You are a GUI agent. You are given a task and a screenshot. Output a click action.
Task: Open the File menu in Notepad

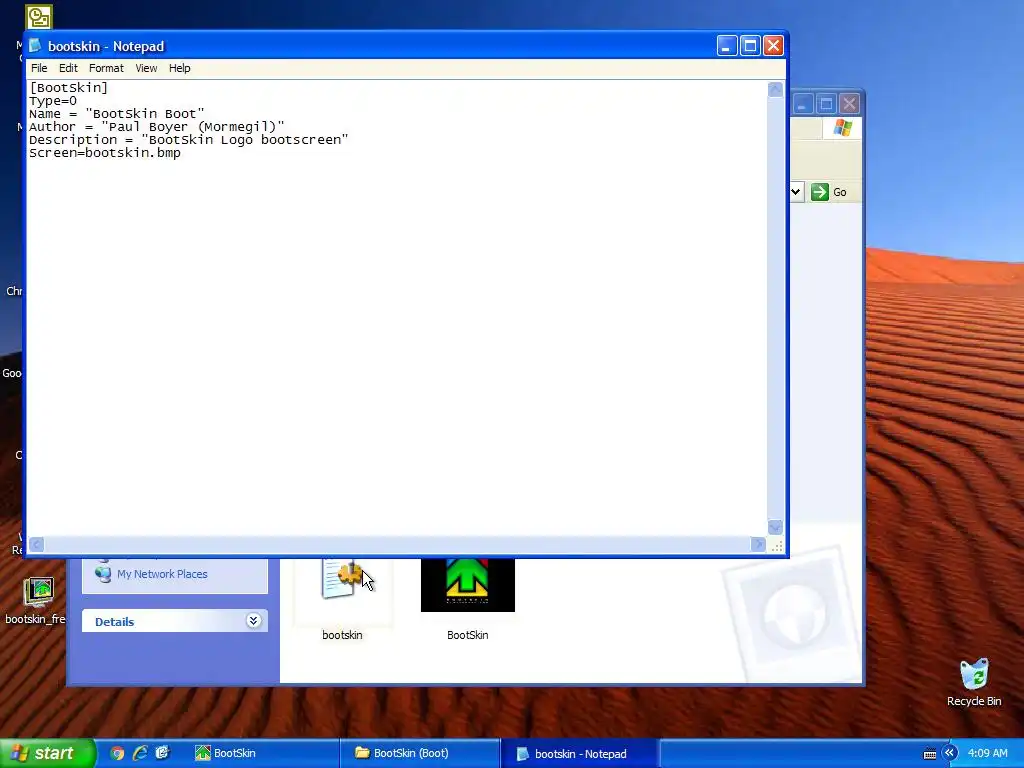click(39, 68)
